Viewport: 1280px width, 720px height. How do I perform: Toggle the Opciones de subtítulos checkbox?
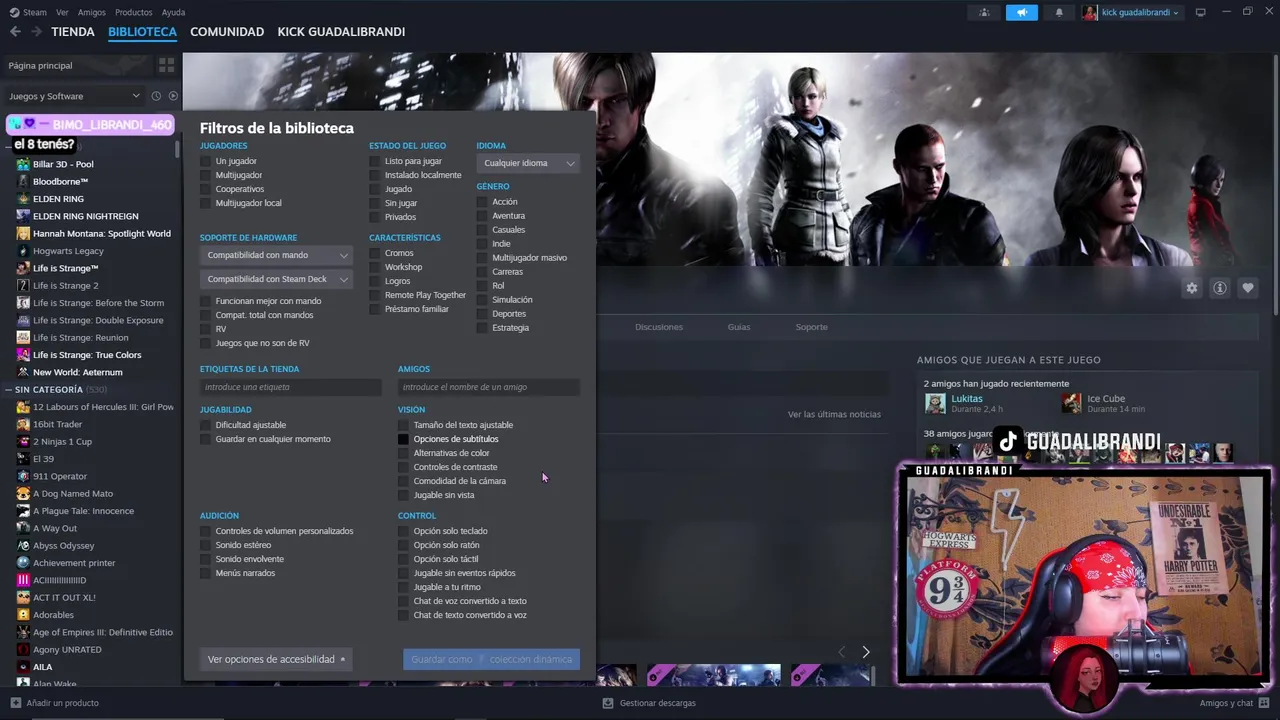point(404,439)
